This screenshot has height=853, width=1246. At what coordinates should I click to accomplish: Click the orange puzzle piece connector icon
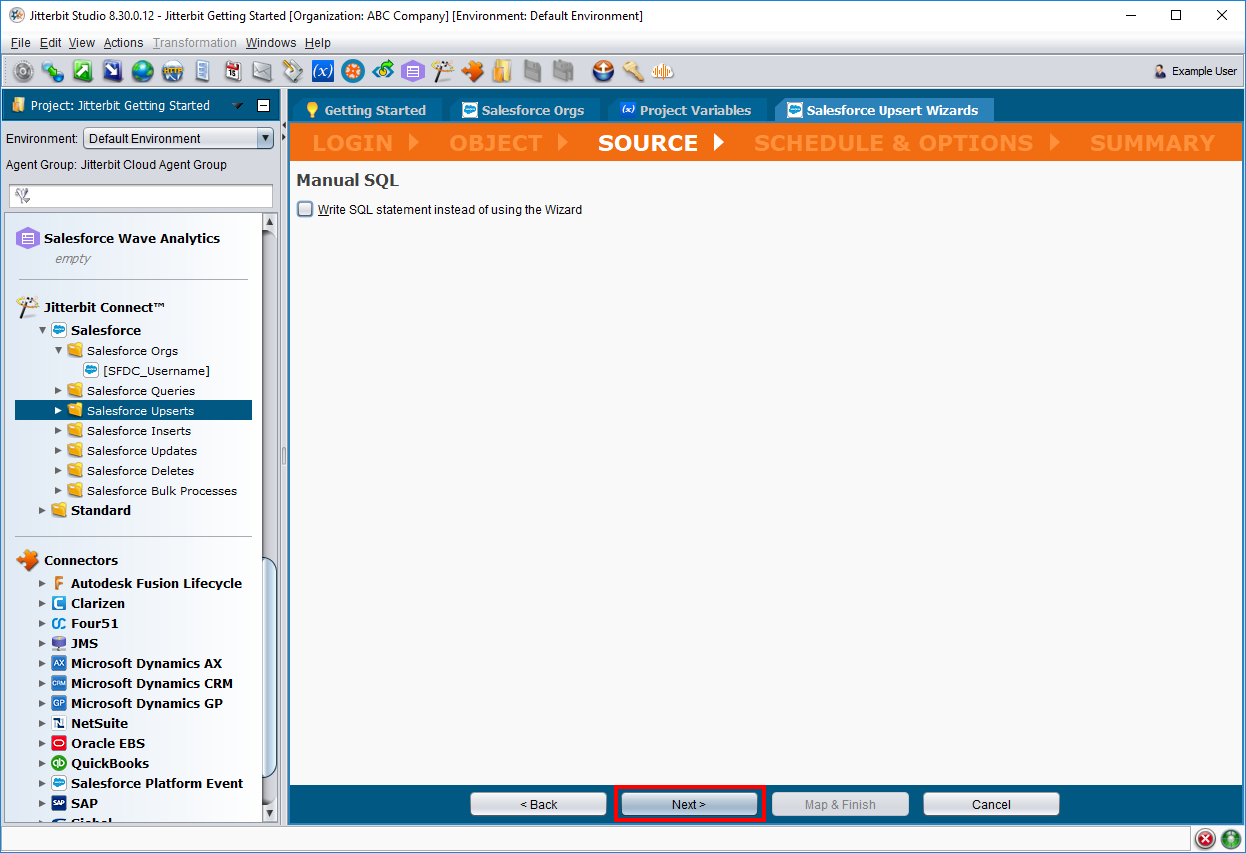pos(472,71)
